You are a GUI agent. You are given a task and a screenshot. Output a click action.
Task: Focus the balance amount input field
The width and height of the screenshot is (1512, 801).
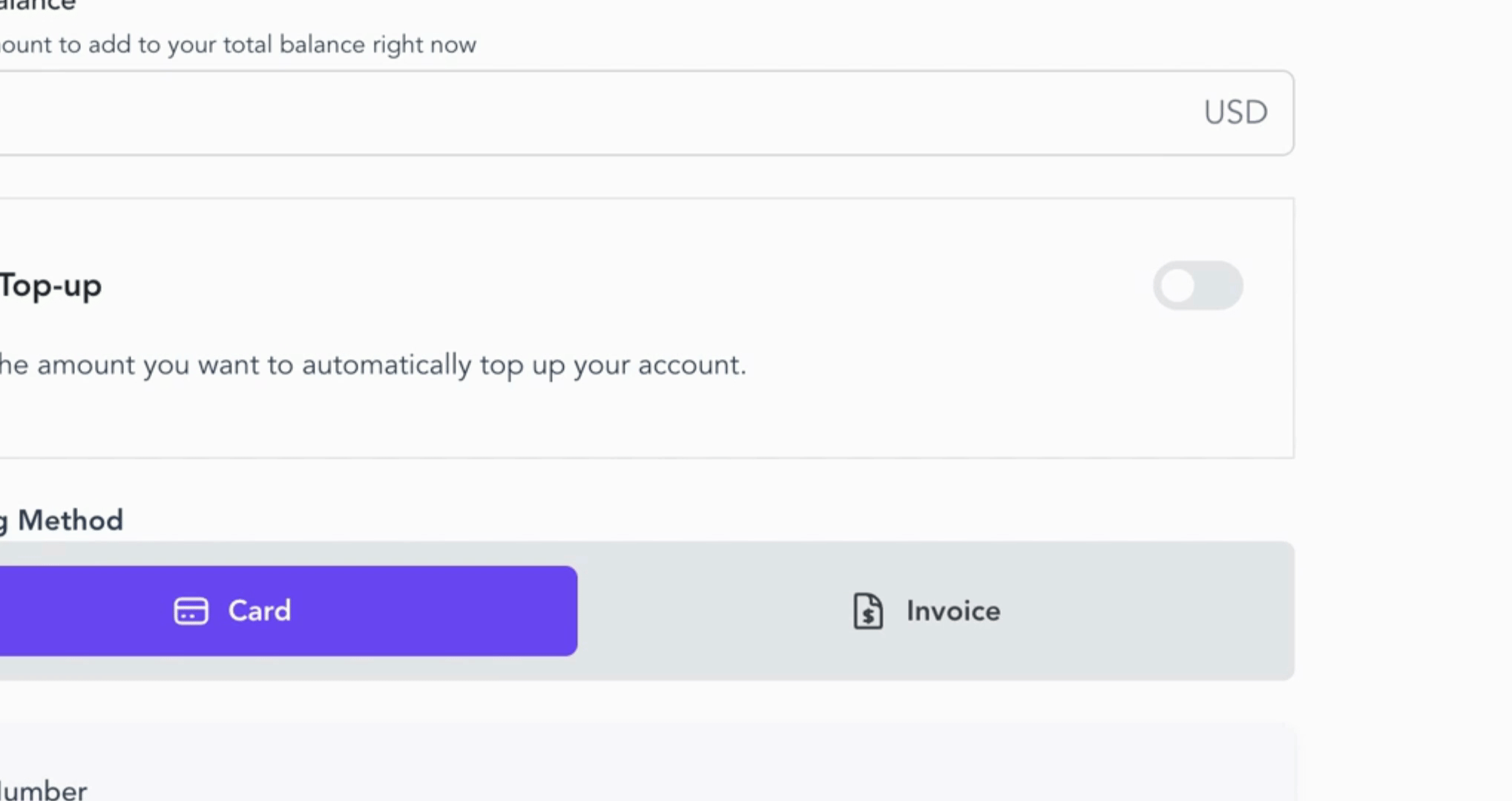(594, 113)
